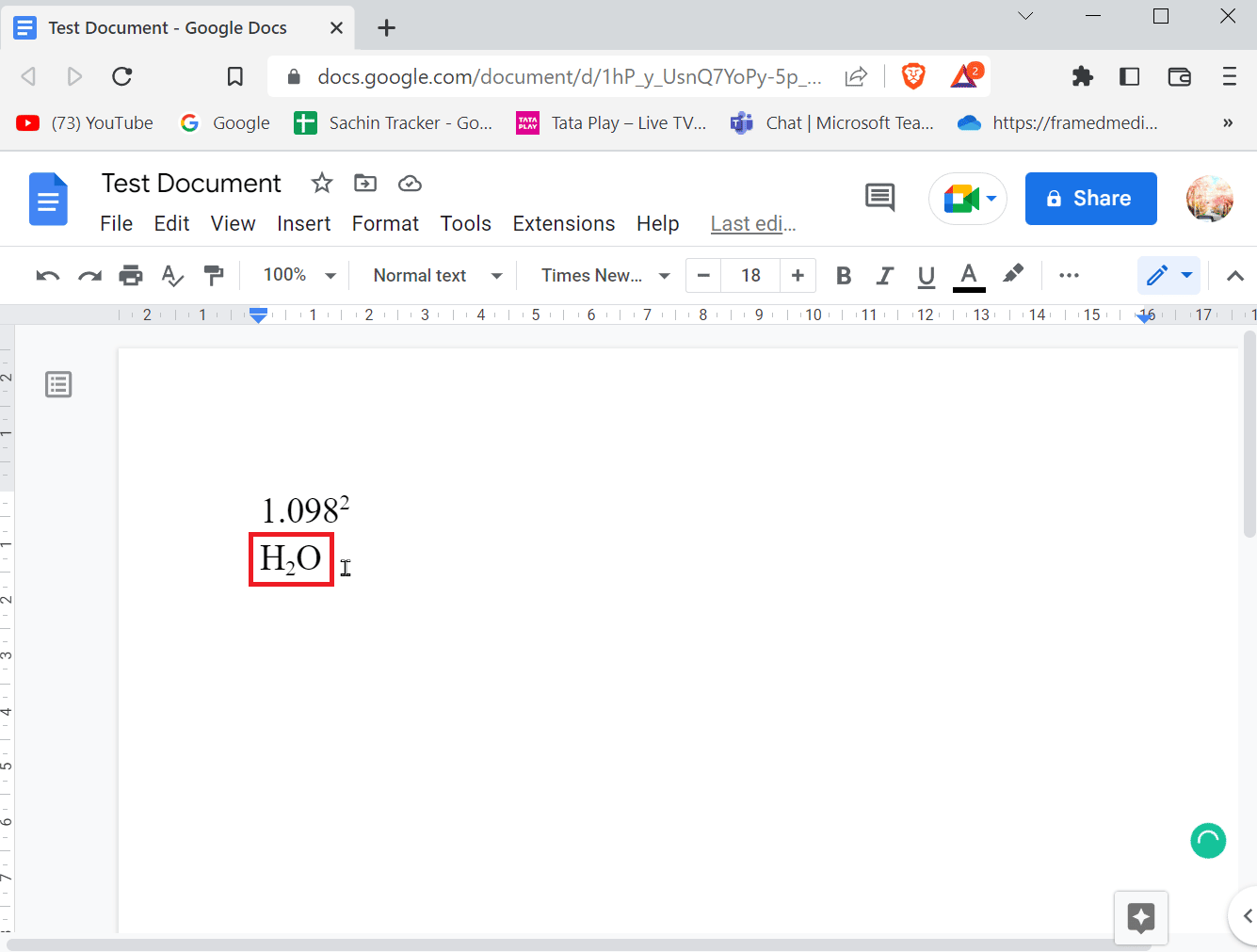Print the document using printer icon
Image resolution: width=1257 pixels, height=952 pixels.
(131, 276)
